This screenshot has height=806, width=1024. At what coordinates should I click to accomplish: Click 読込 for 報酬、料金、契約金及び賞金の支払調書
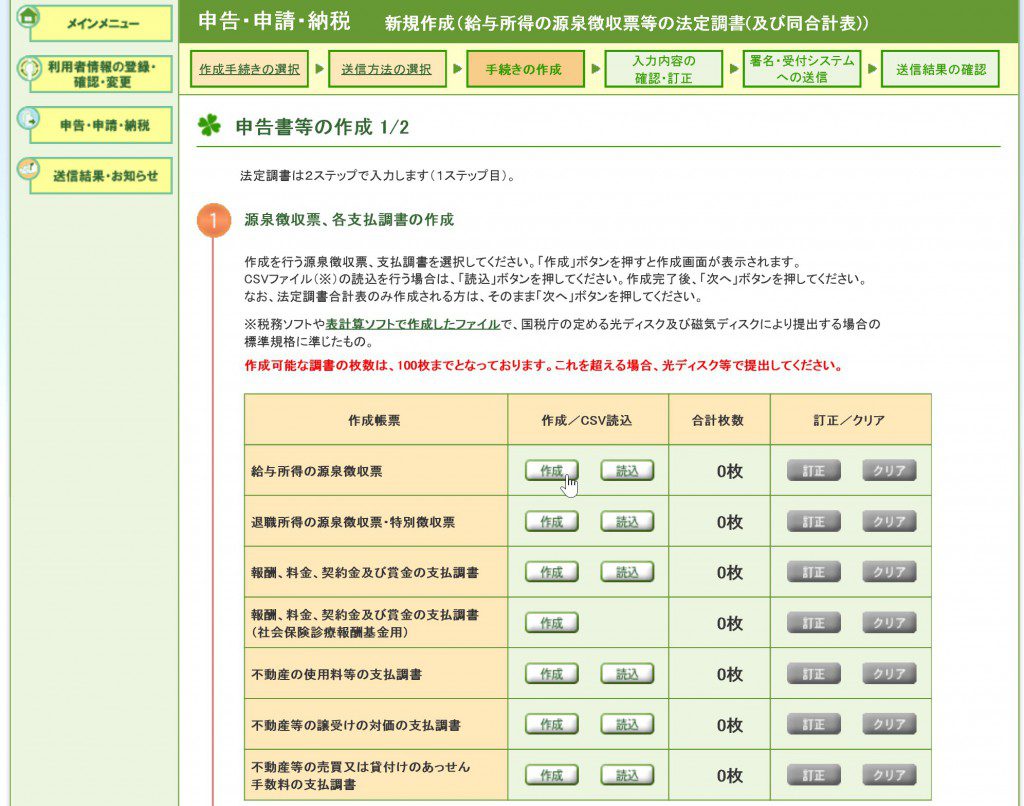coord(627,572)
